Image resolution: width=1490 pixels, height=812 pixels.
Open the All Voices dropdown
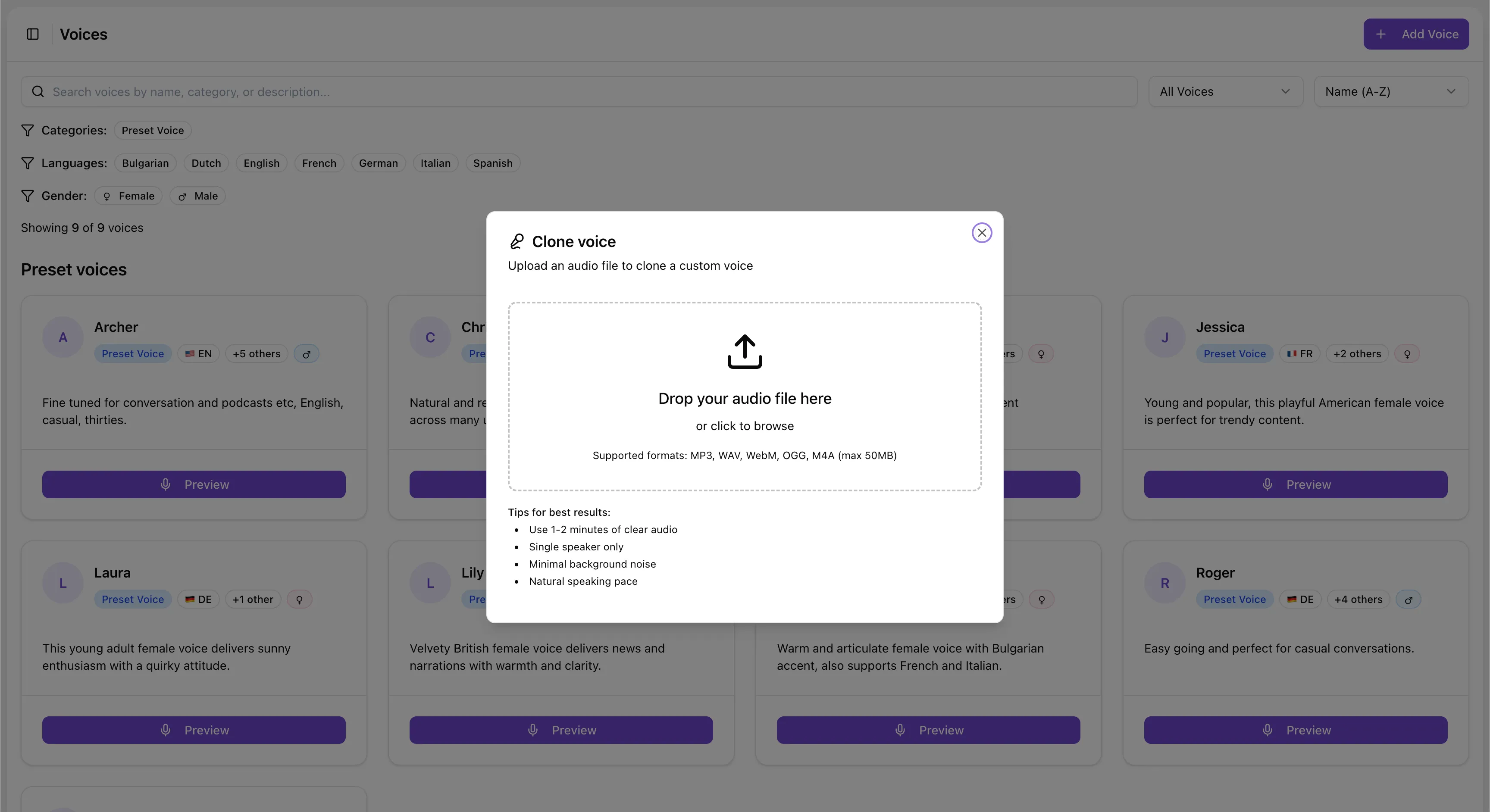[x=1225, y=92]
